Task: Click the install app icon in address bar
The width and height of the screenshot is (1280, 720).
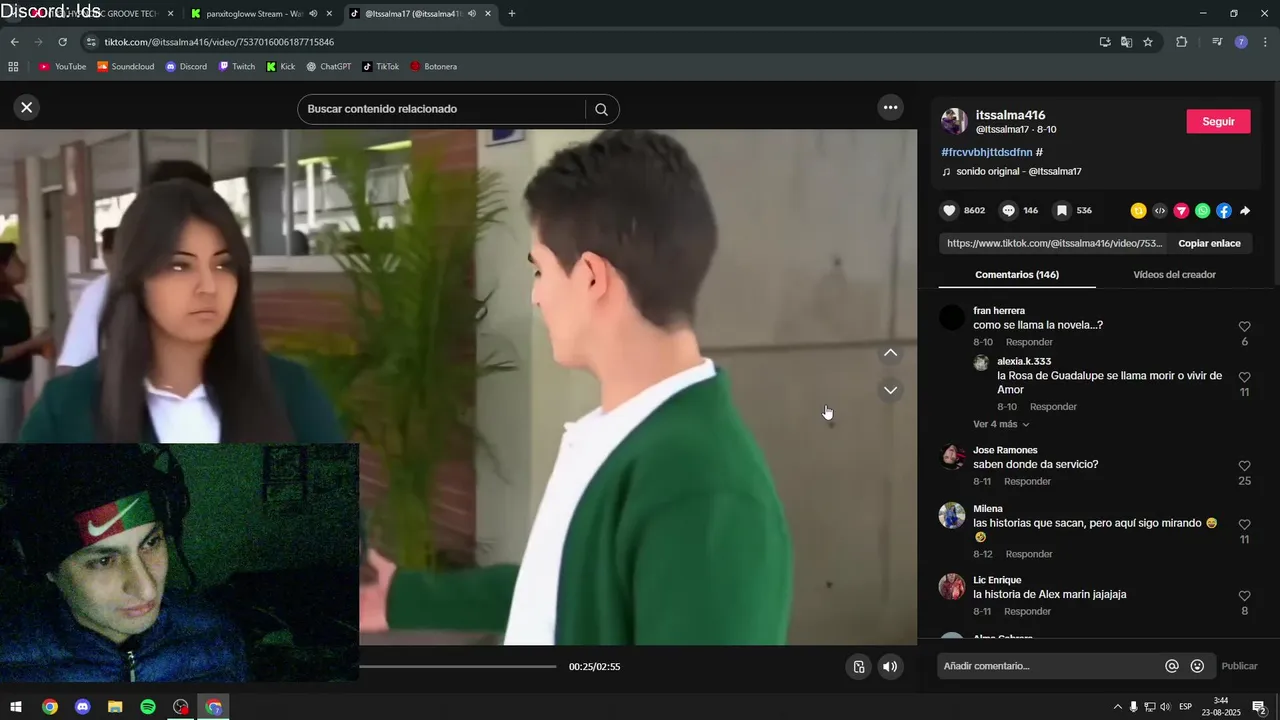Action: point(1104,42)
